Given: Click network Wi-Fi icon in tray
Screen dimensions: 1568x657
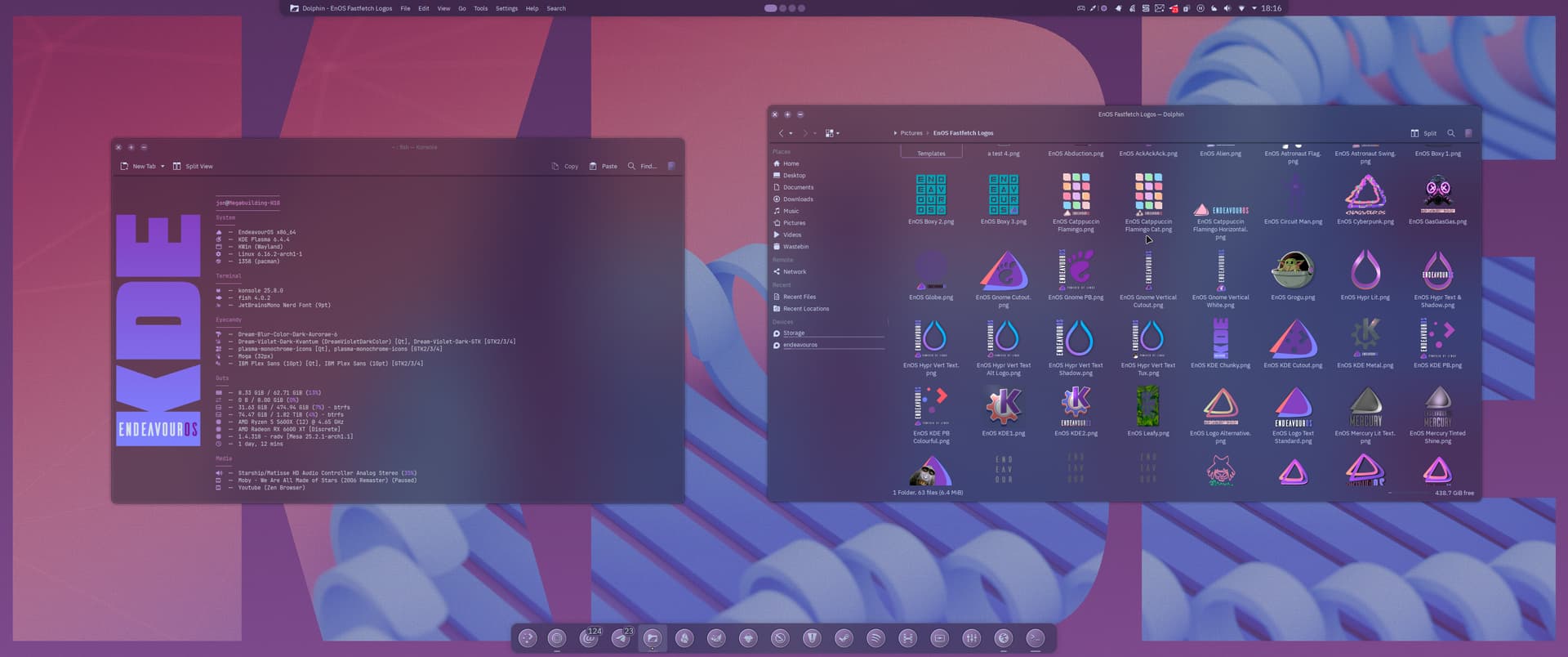Looking at the screenshot, I should [x=1241, y=8].
